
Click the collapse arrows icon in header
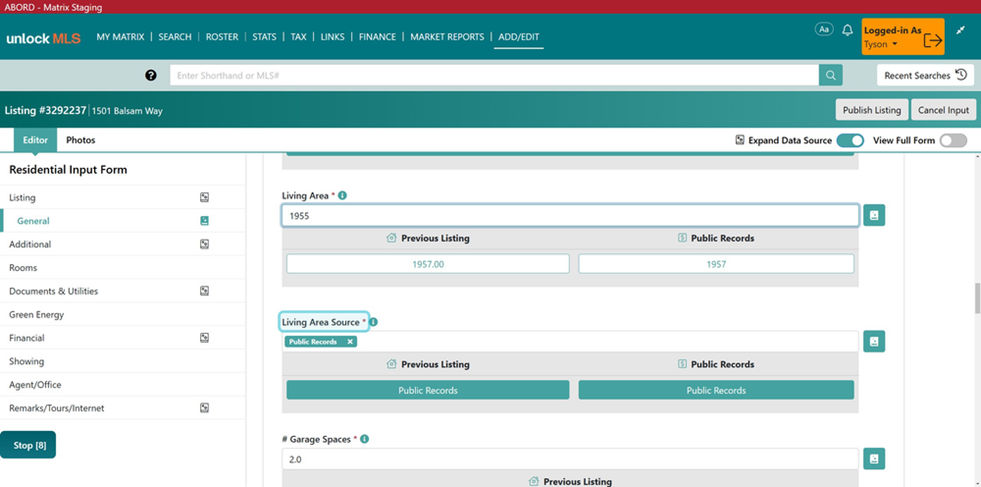[x=961, y=30]
